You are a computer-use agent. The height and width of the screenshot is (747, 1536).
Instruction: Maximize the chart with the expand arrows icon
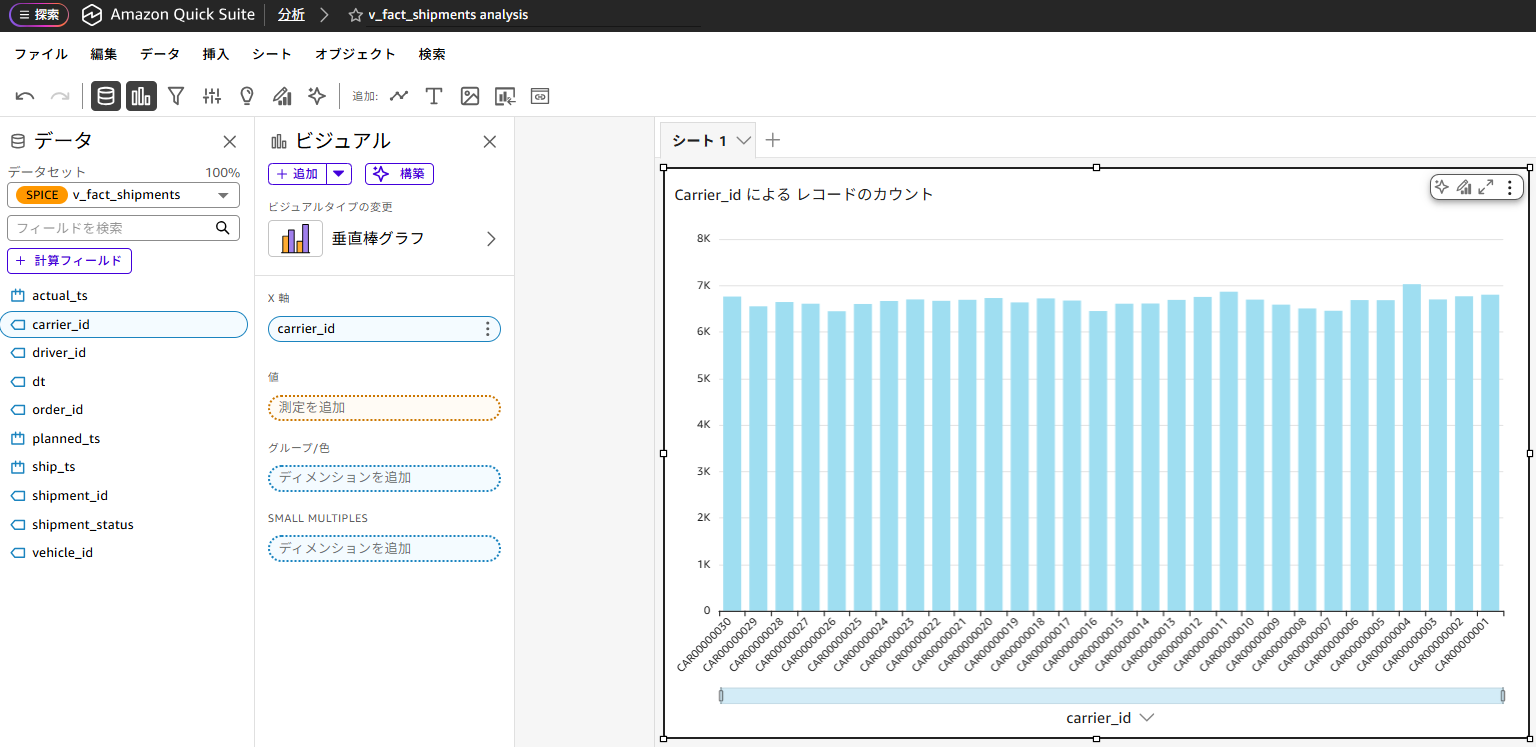tap(1486, 187)
